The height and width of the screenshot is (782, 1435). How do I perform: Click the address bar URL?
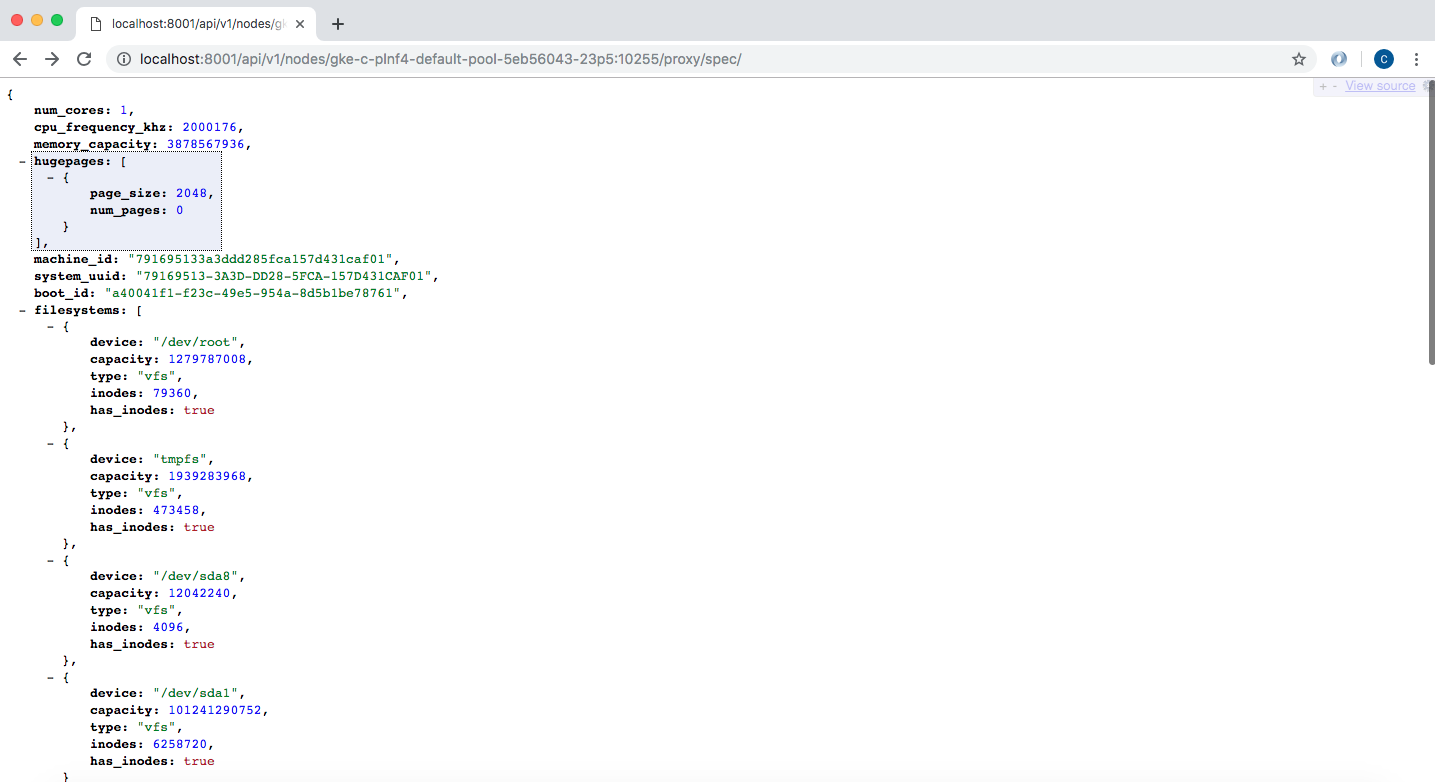[441, 59]
